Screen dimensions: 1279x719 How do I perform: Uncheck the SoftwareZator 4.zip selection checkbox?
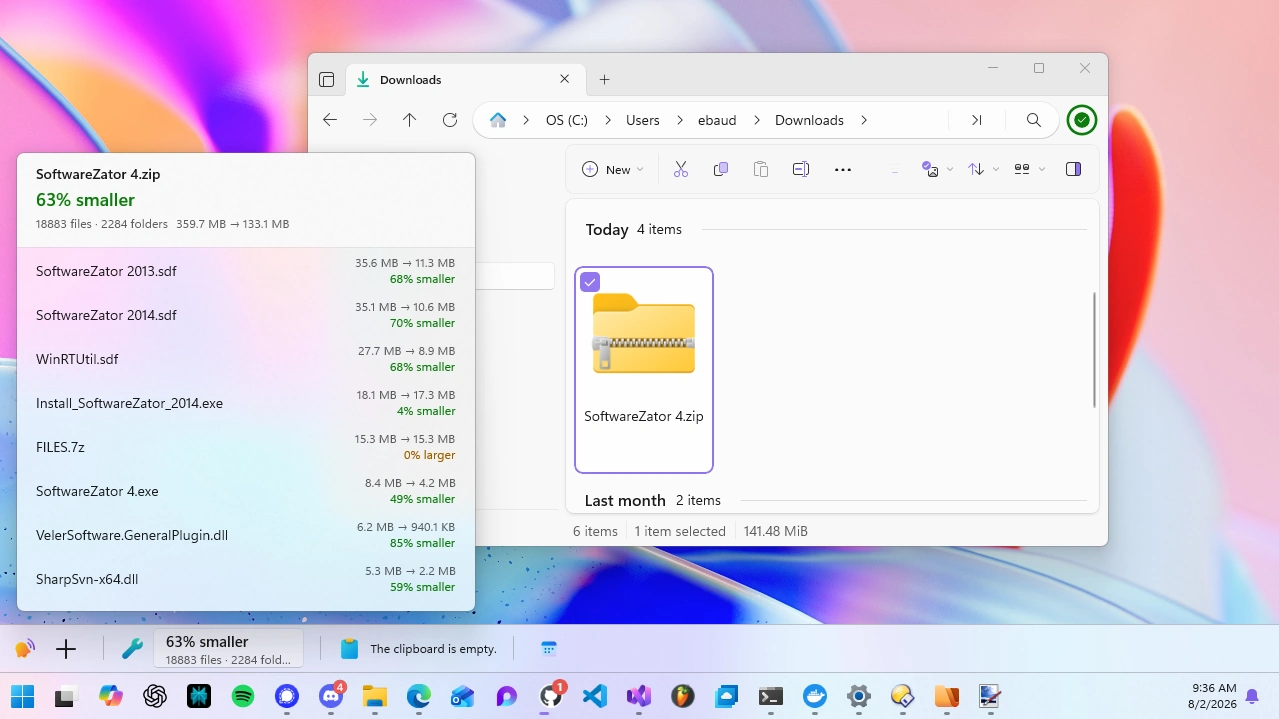point(590,282)
